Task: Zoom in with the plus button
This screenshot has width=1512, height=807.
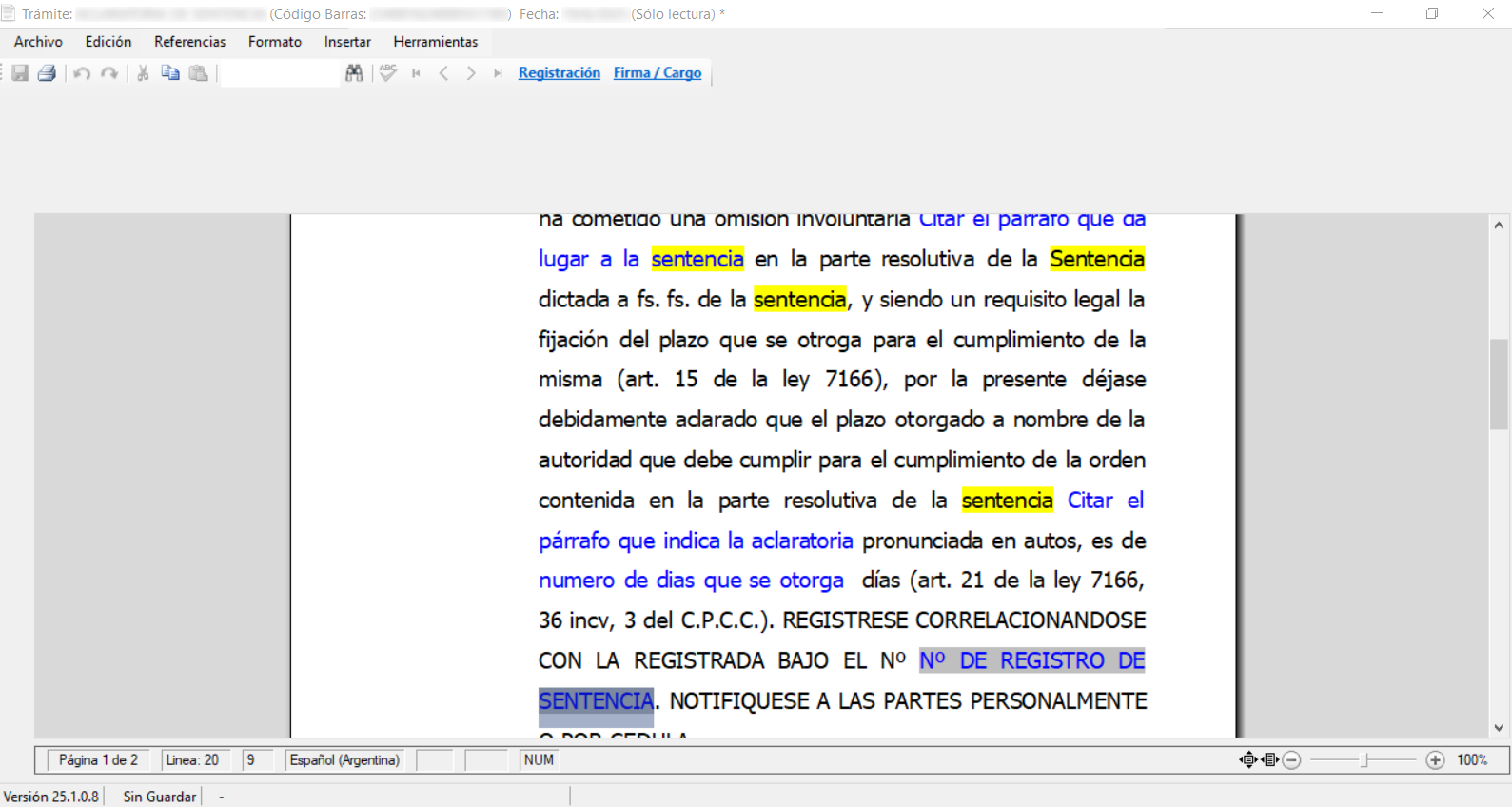Action: (1435, 759)
